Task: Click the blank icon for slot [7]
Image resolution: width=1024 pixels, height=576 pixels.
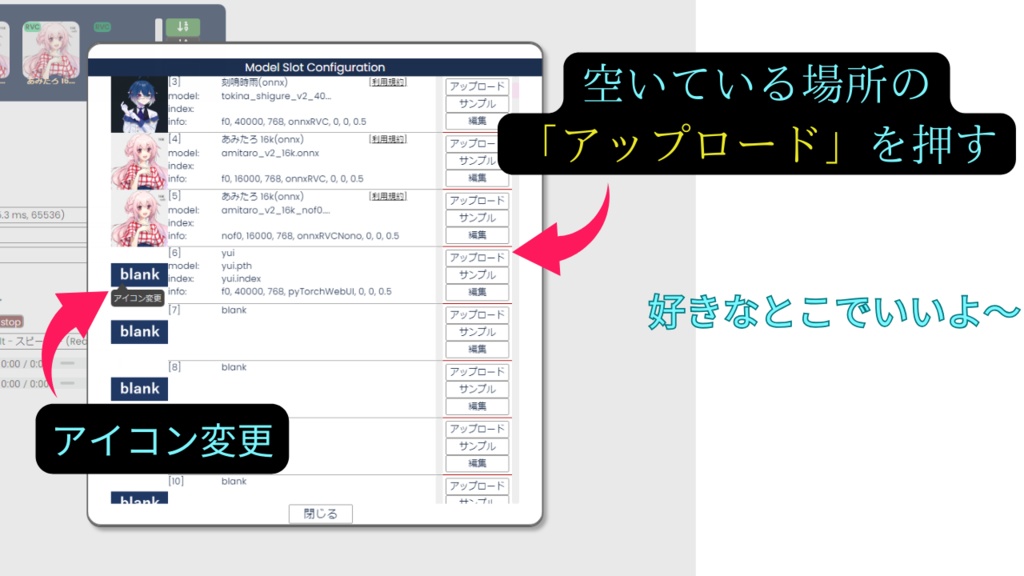Action: [x=138, y=331]
